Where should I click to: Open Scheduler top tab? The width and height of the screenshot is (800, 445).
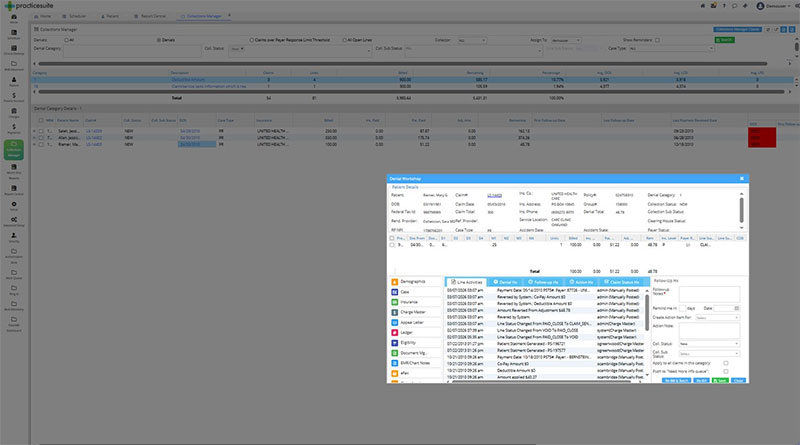[74, 16]
